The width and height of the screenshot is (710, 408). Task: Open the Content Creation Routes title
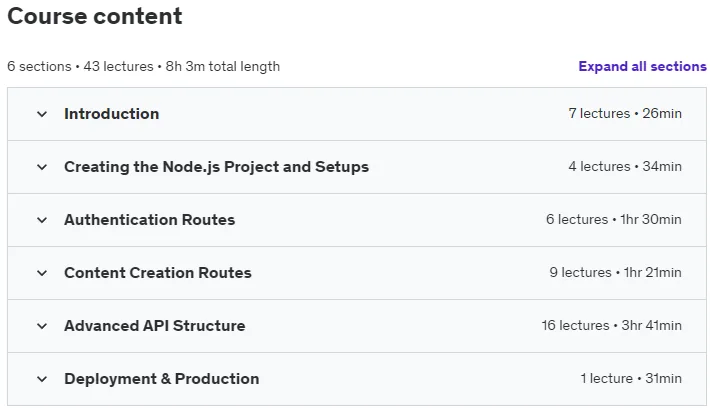tap(158, 273)
